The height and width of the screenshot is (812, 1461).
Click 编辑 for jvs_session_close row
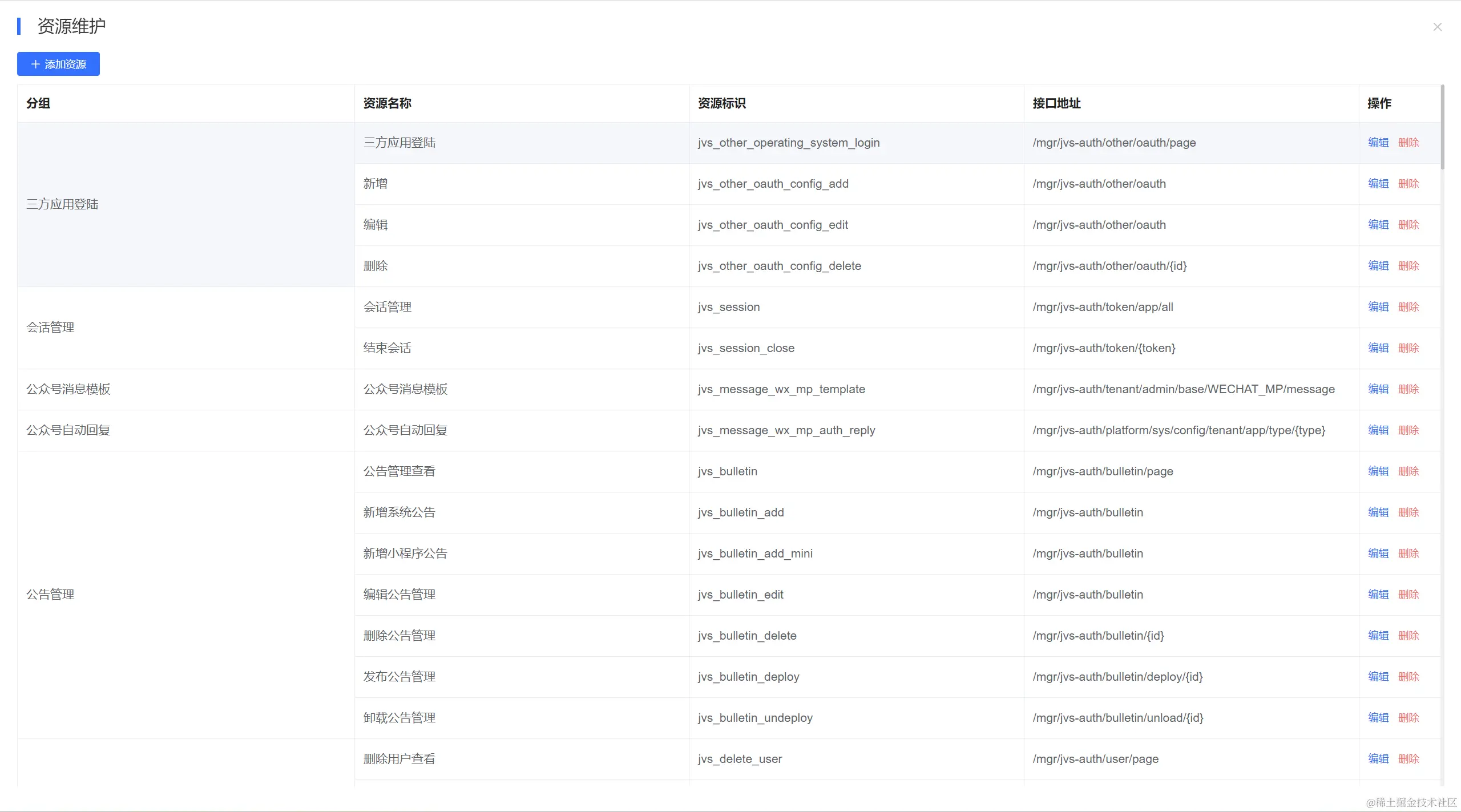point(1378,348)
